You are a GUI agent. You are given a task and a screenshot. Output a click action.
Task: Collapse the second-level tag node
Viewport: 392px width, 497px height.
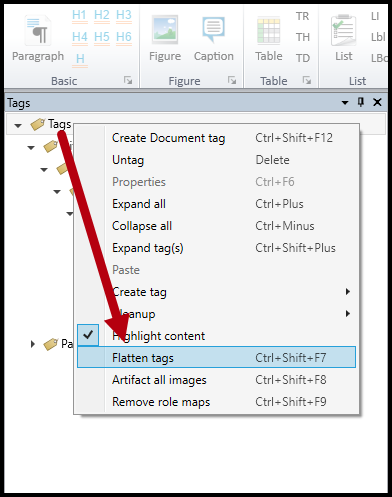(x=31, y=148)
